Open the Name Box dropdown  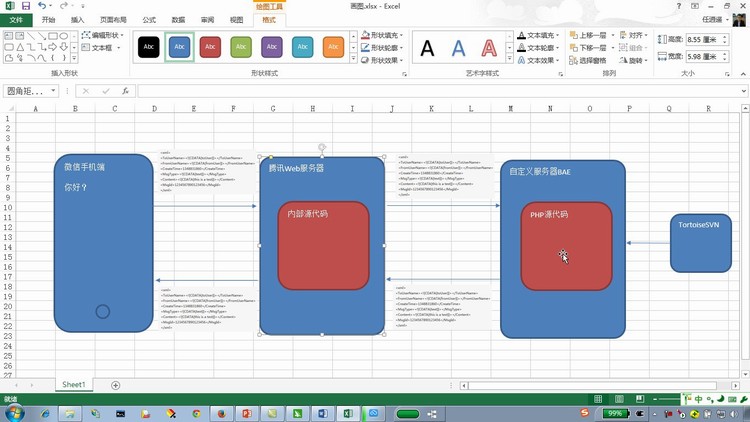(53, 90)
